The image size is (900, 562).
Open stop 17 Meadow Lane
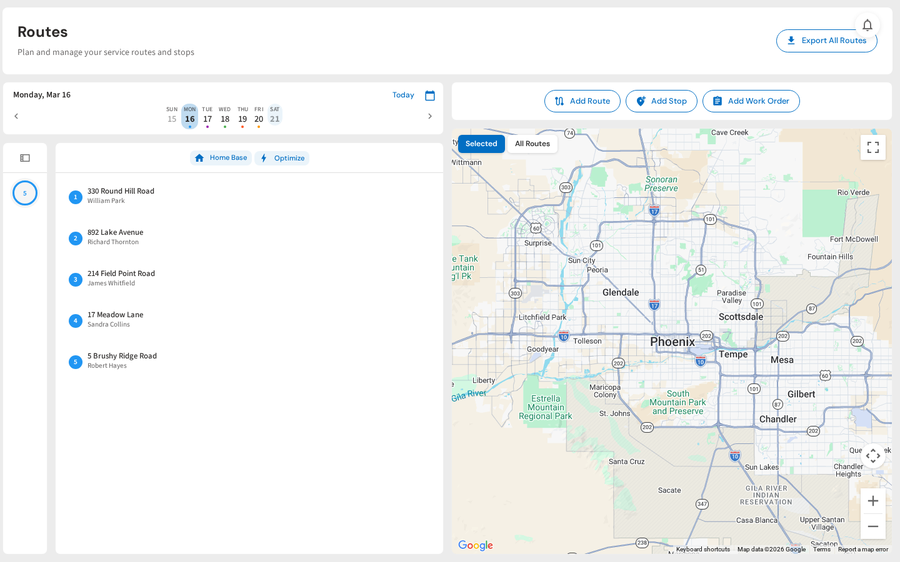[115, 315]
